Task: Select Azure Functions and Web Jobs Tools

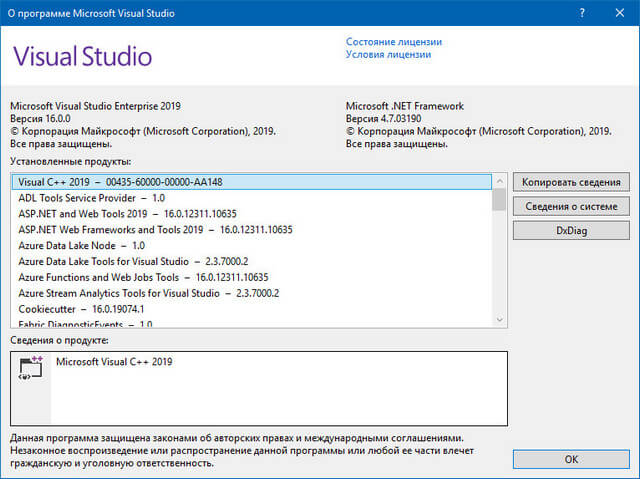Action: click(143, 277)
